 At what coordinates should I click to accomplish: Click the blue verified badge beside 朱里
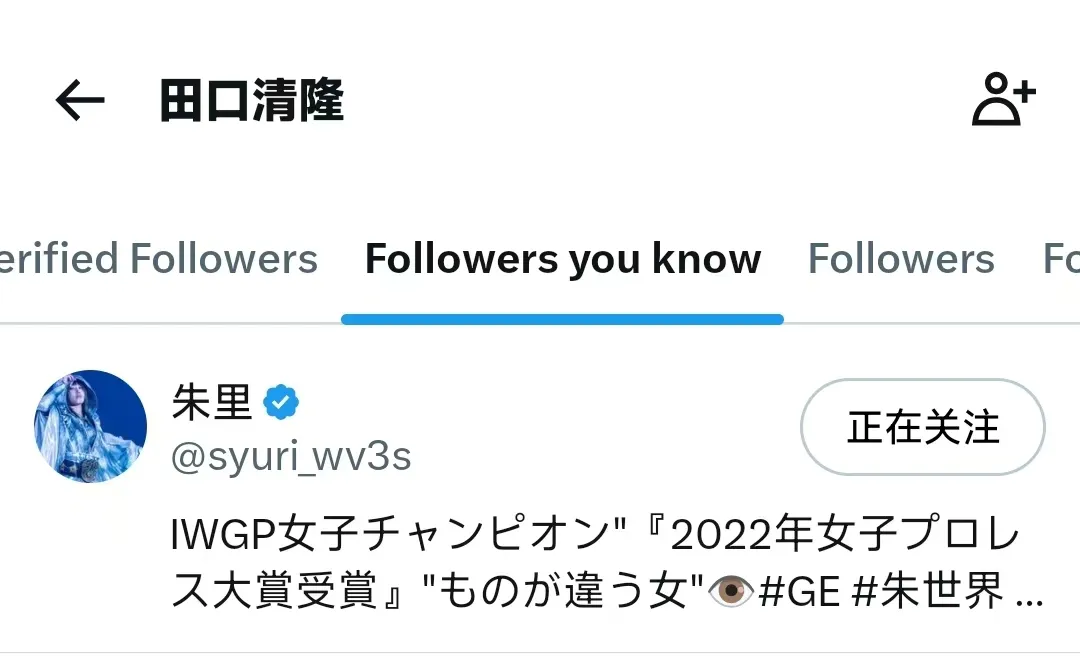point(281,403)
